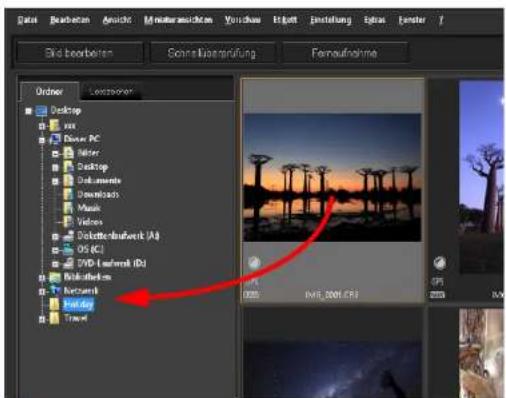Select the tall baobab blue-sky thumbnail
This screenshot has height=398, width=506.
click(x=481, y=177)
